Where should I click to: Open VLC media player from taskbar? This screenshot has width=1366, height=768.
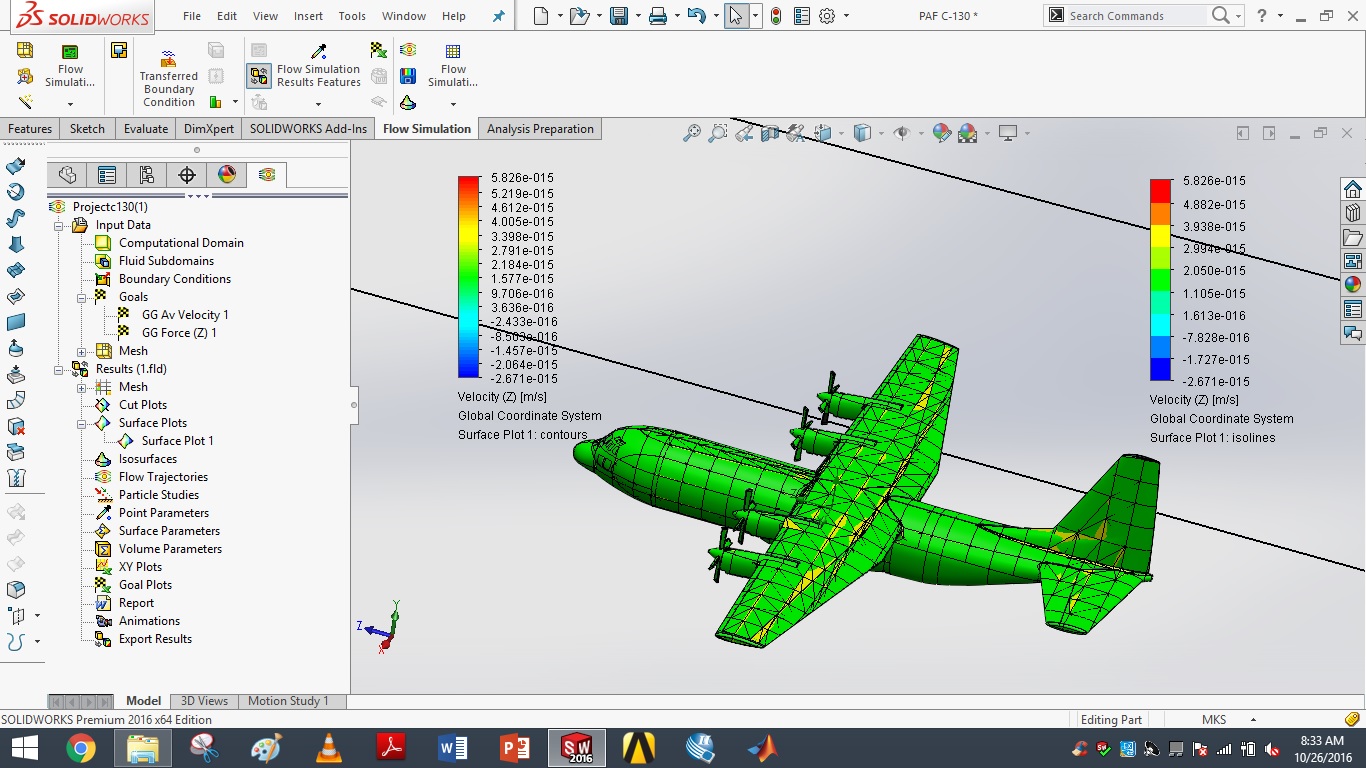pos(328,747)
